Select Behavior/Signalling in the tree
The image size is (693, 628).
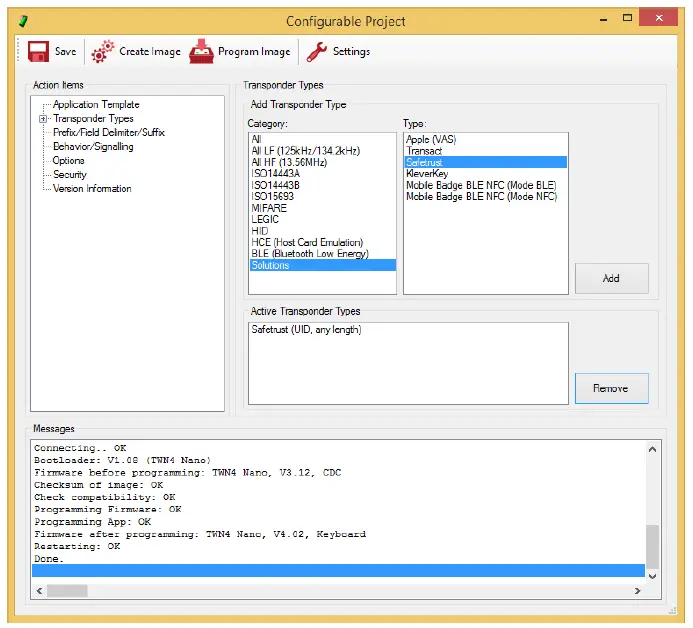click(93, 147)
